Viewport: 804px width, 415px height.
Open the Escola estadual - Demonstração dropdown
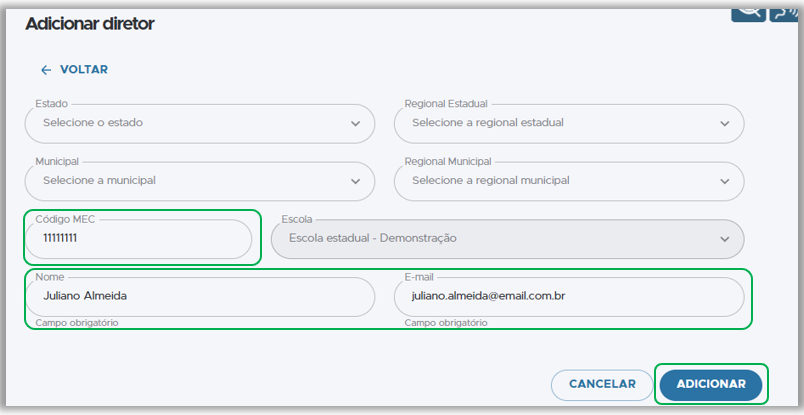(508, 239)
